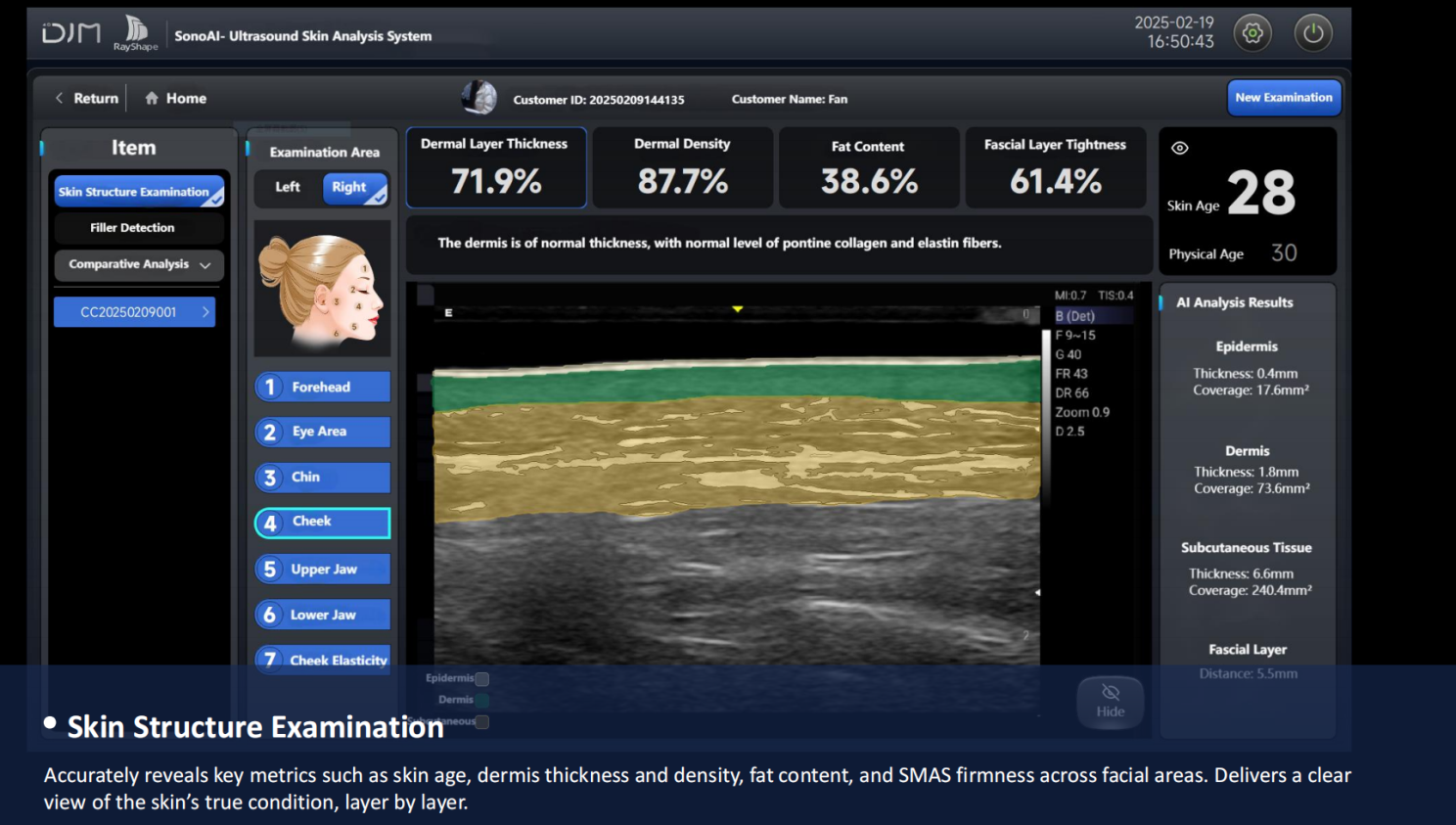The height and width of the screenshot is (825, 1456).
Task: Click the power button icon
Action: click(x=1313, y=33)
